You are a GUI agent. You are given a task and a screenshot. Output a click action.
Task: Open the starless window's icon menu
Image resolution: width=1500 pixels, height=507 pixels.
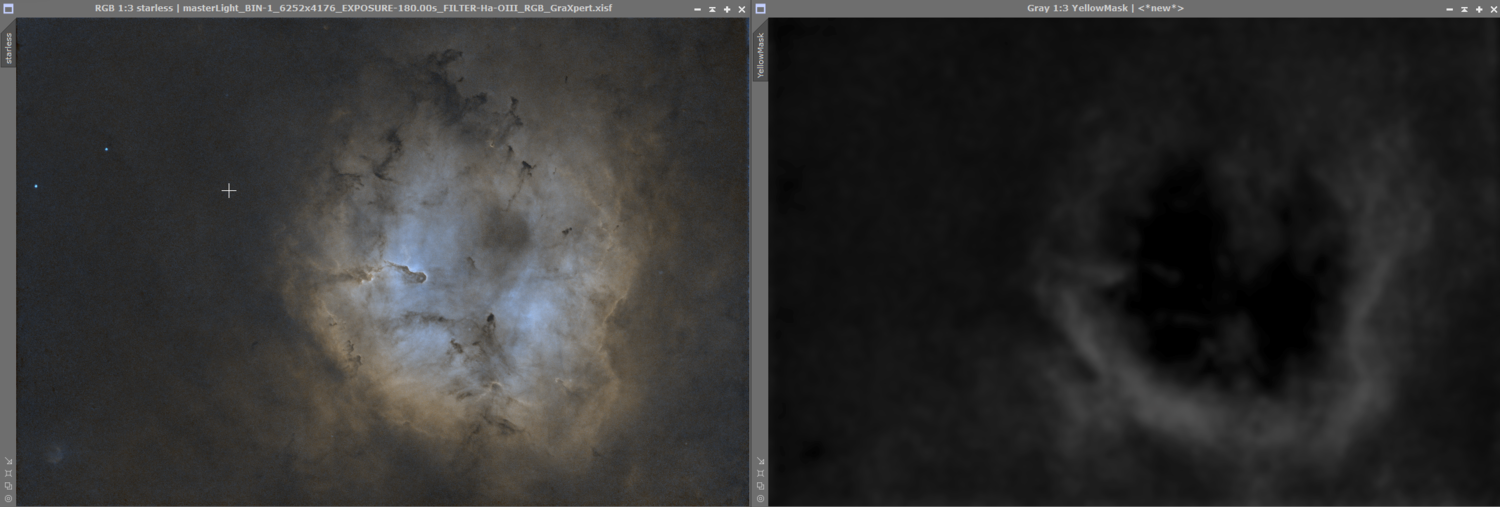tap(8, 8)
